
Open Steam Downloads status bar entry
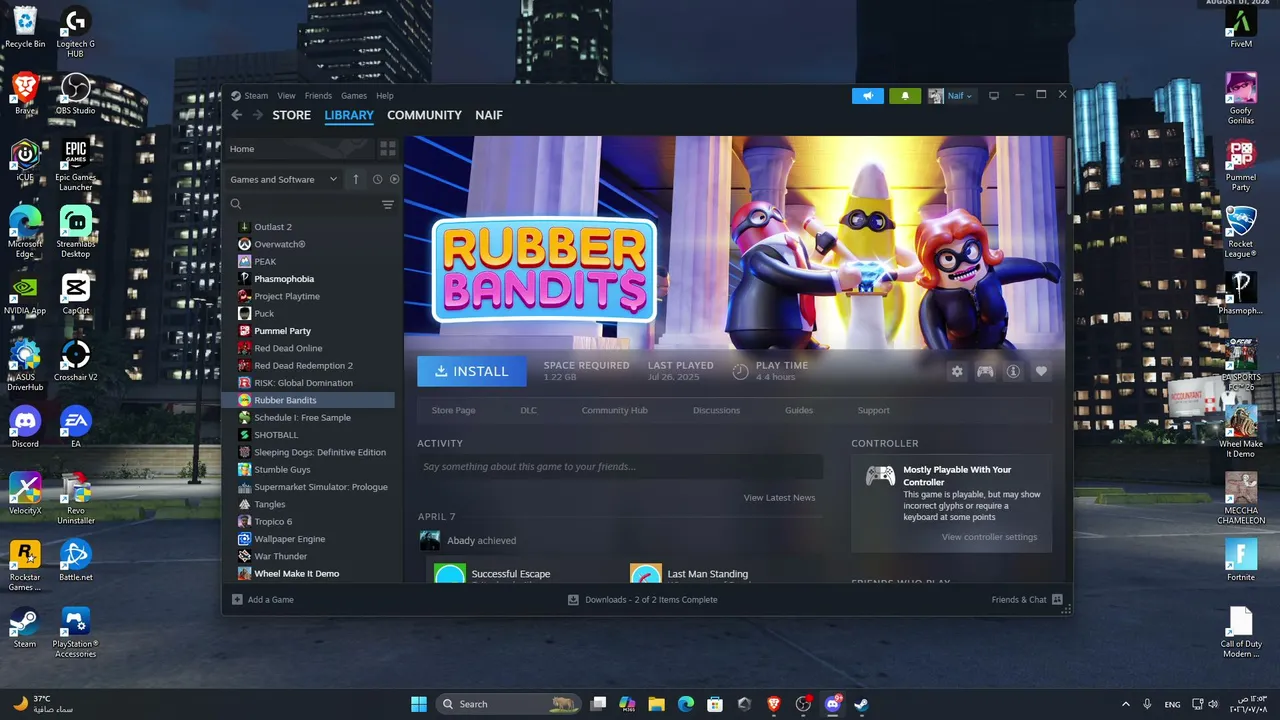643,600
